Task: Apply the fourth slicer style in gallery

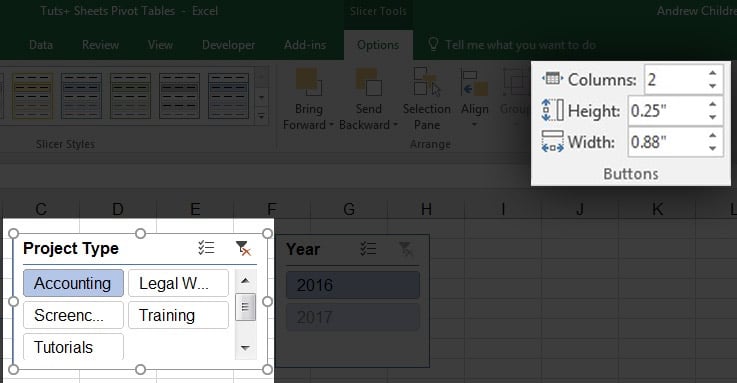Action: 179,96
